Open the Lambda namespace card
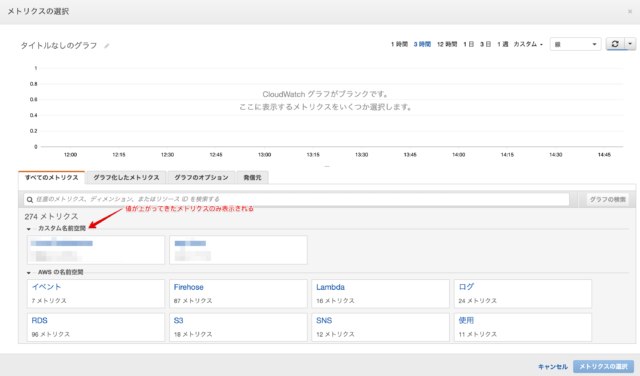The image size is (640, 376). 380,294
